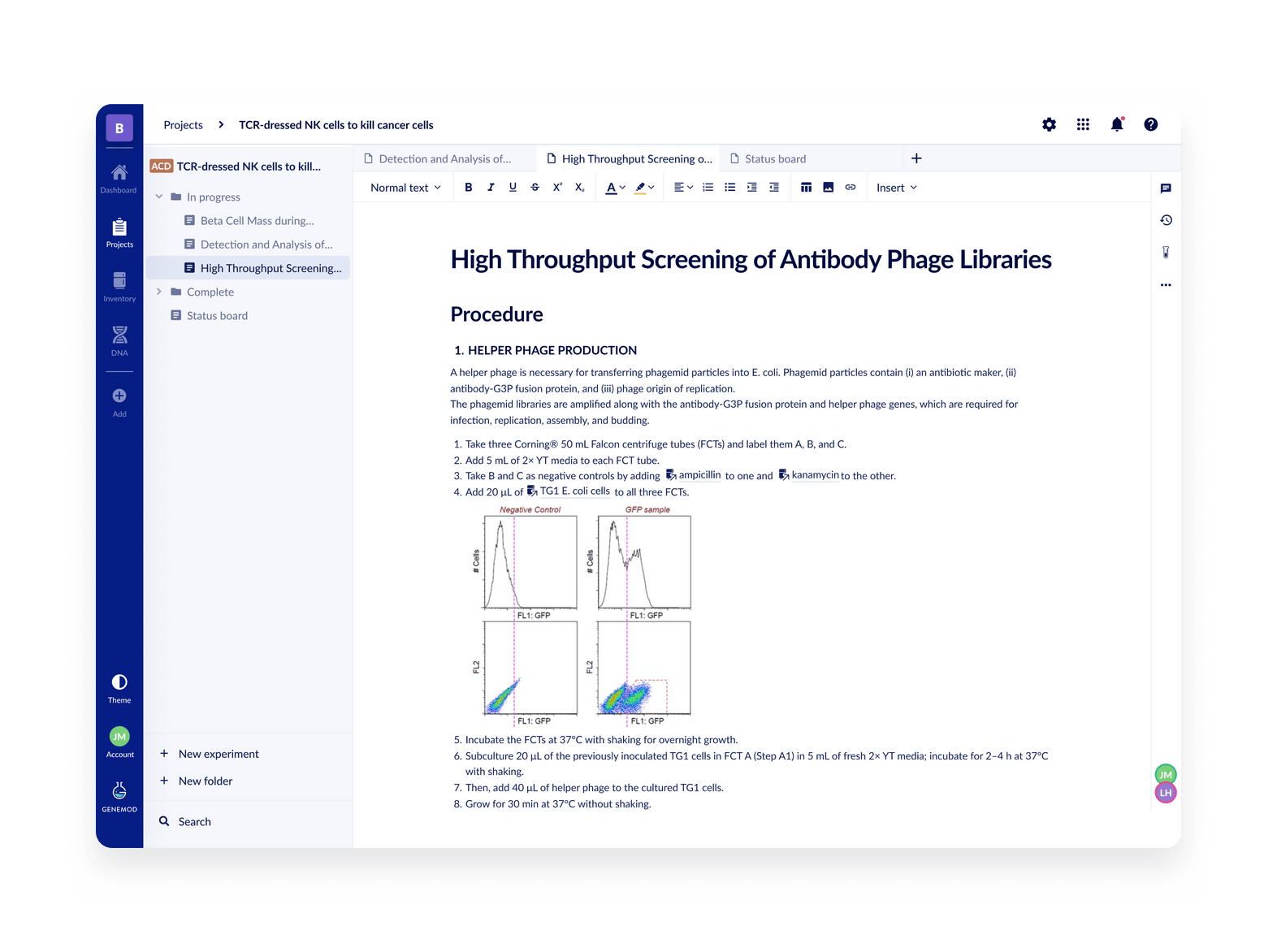This screenshot has height=952, width=1277.
Task: Go to Projects breadcrumb
Action: [x=183, y=125]
